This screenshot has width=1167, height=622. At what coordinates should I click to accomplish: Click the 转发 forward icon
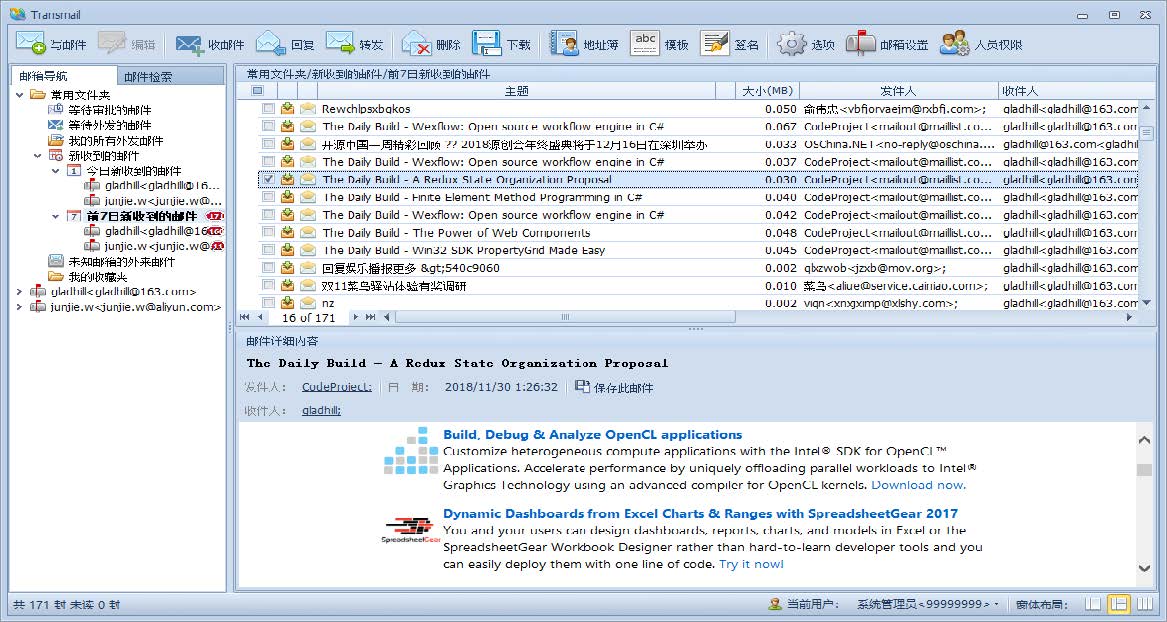click(340, 44)
